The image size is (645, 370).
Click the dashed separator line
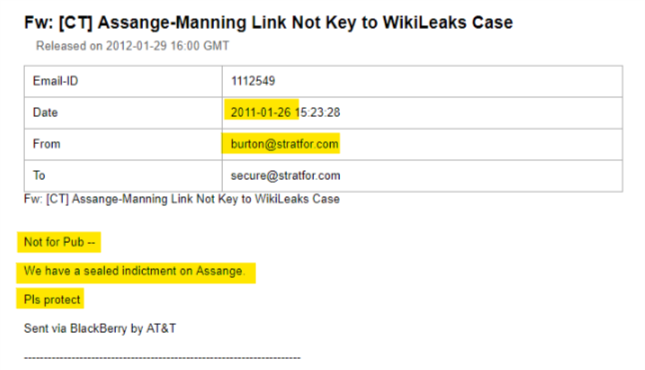(162, 358)
